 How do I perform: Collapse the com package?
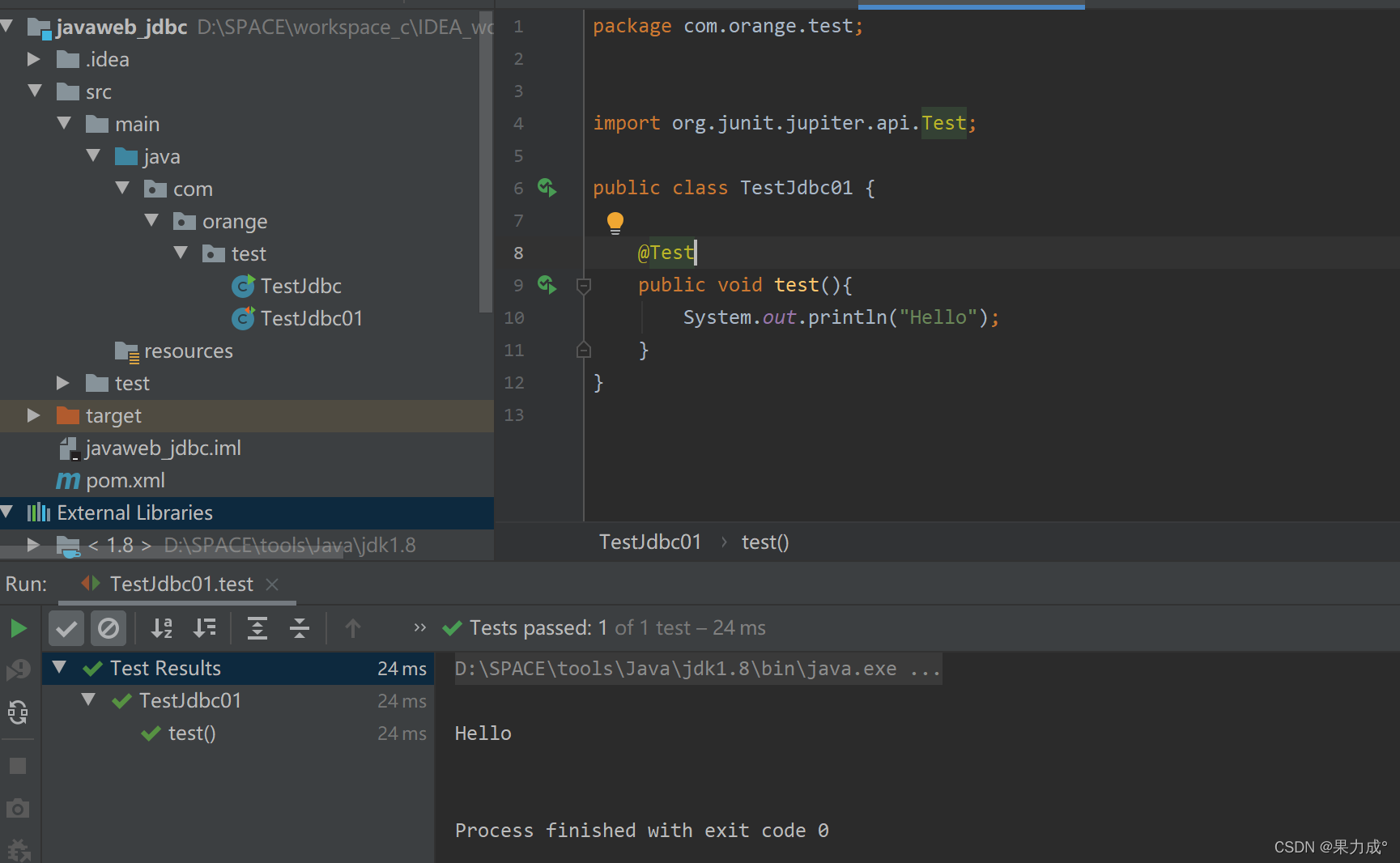click(122, 188)
